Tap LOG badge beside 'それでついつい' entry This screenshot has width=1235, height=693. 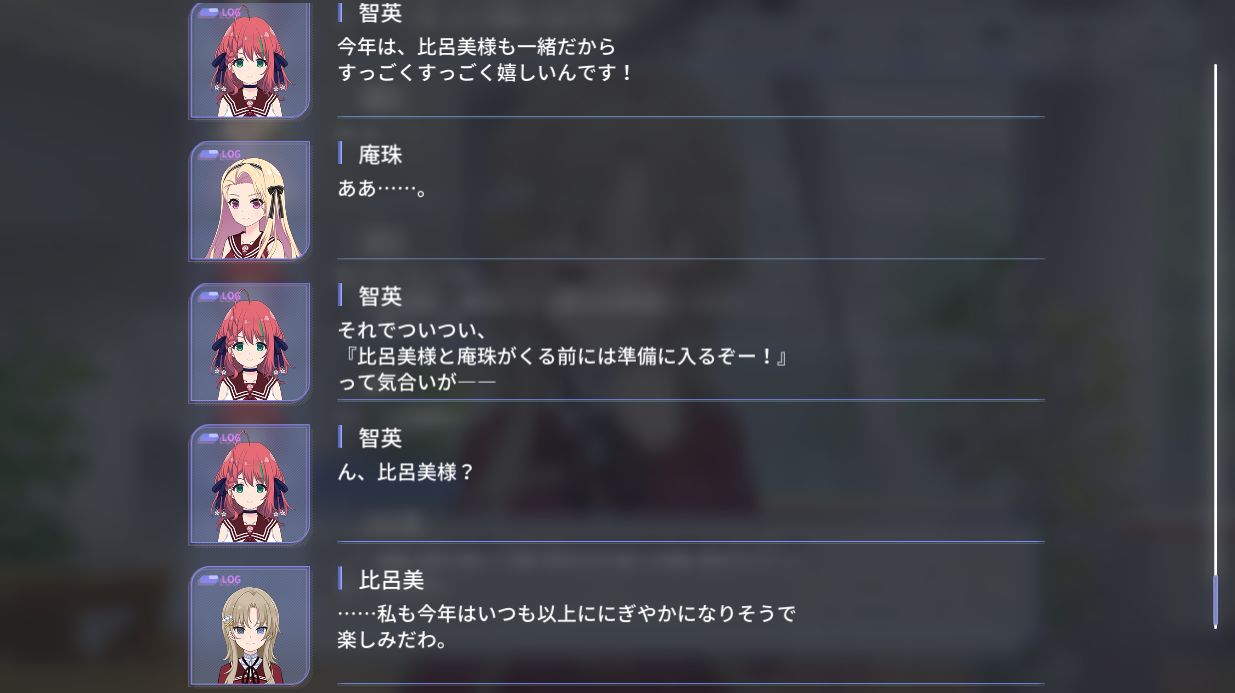(220, 296)
